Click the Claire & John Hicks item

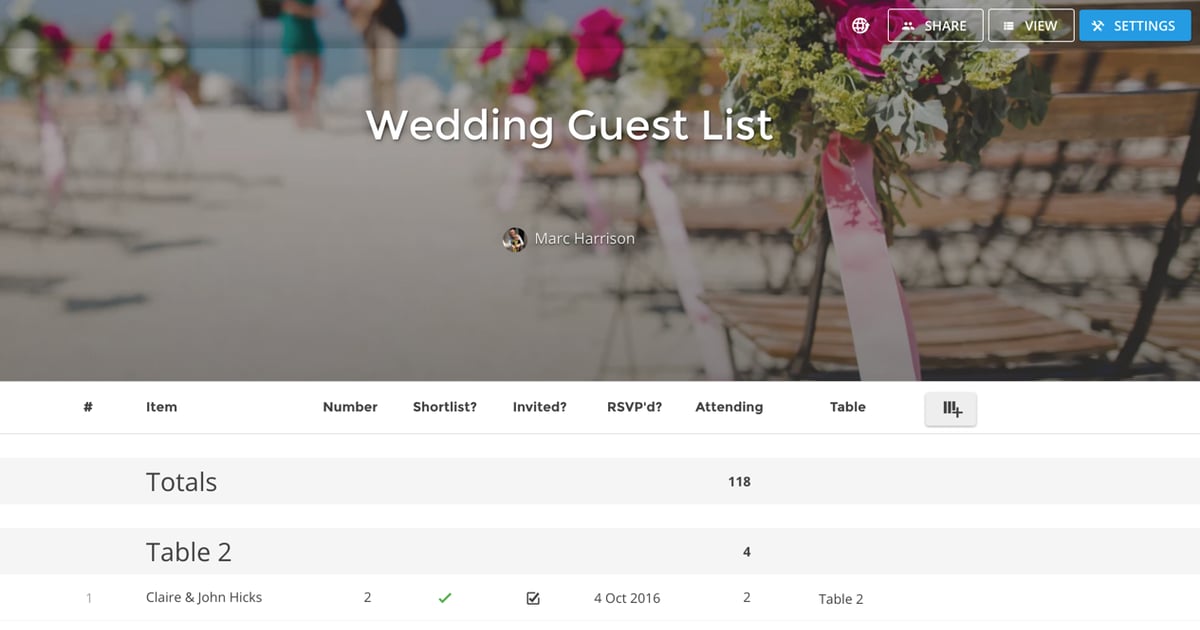coord(204,598)
